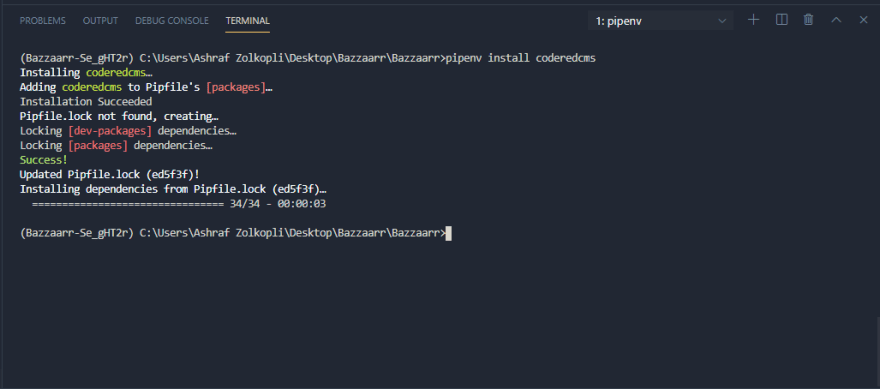Open the Debug Console tab
The height and width of the screenshot is (389, 880).
(x=172, y=21)
